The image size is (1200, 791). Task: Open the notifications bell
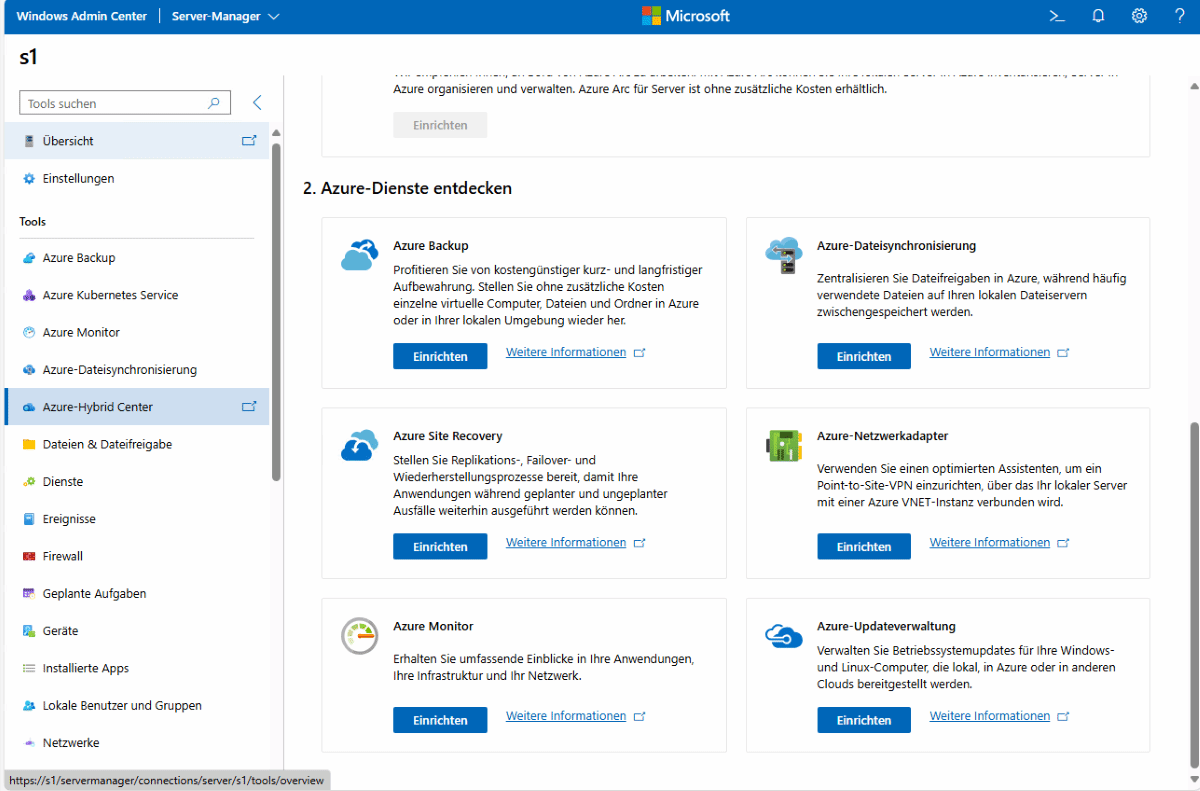[x=1098, y=16]
